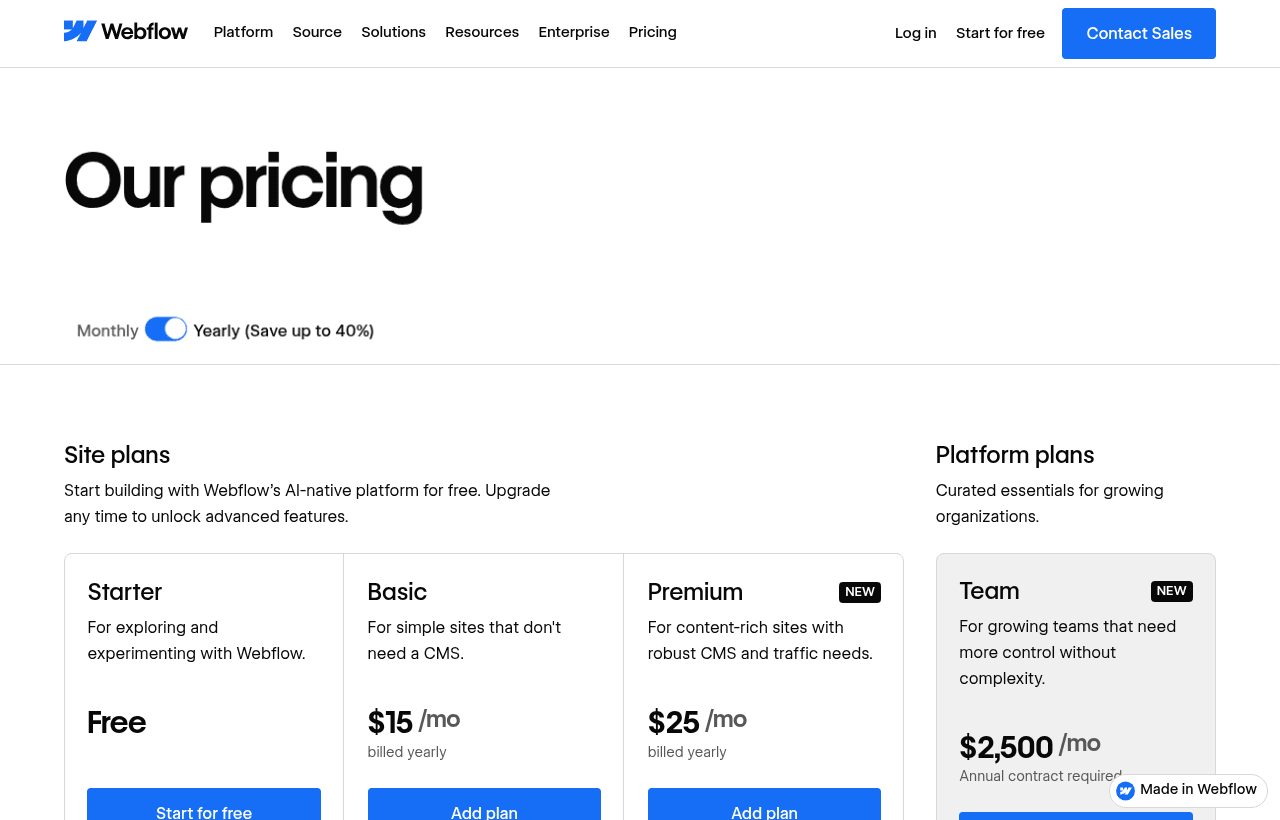
Task: Click Annual contract required text
Action: 1040,776
